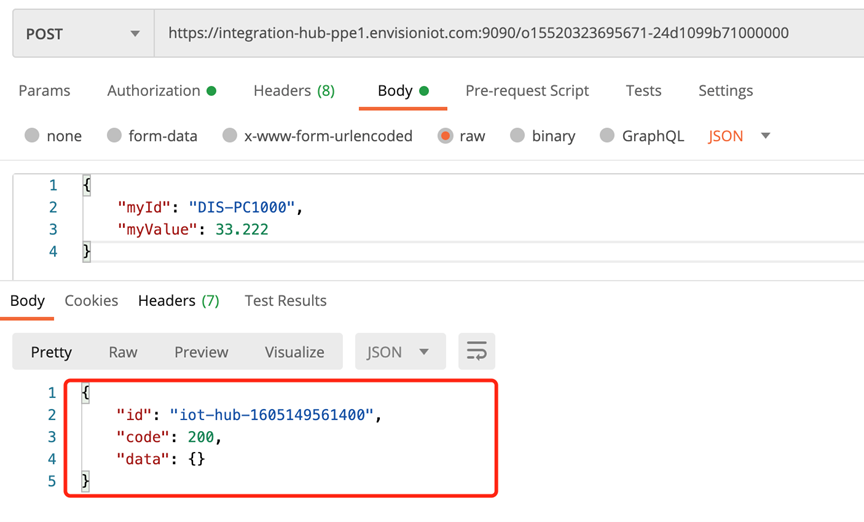Expand the orange JSON body format dropdown
The height and width of the screenshot is (522, 864).
[739, 136]
